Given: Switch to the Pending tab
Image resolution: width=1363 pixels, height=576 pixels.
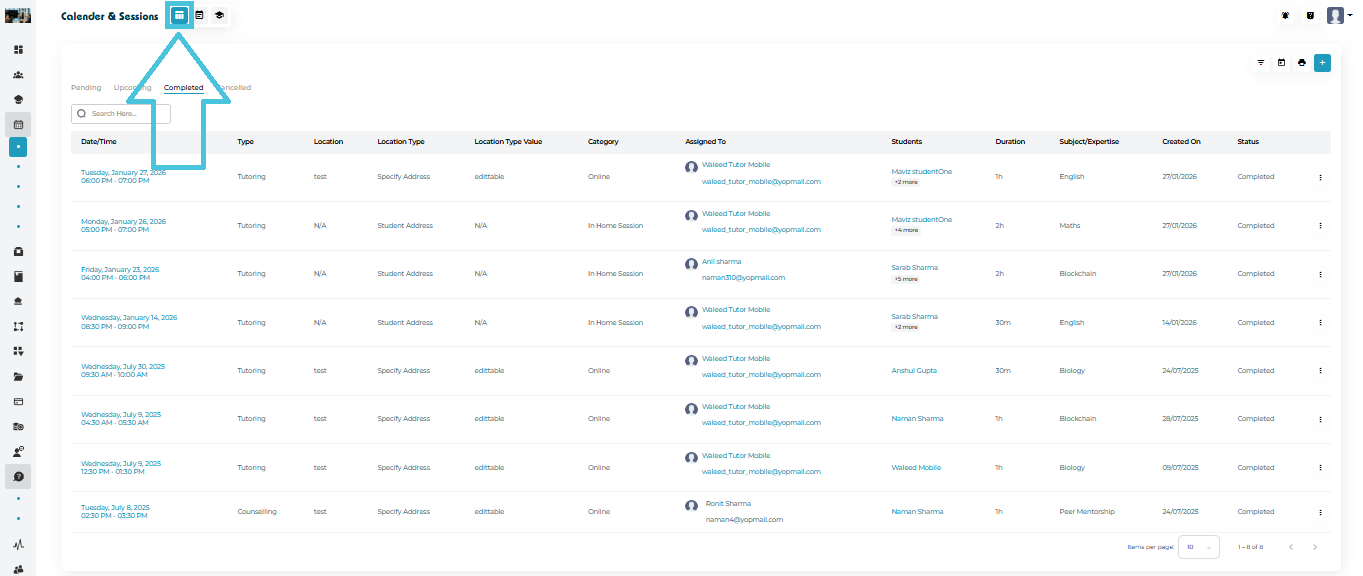Looking at the screenshot, I should coord(86,88).
